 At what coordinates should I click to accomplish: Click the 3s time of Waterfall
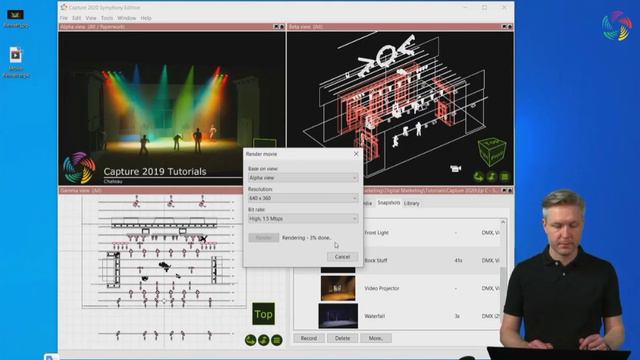click(x=457, y=316)
